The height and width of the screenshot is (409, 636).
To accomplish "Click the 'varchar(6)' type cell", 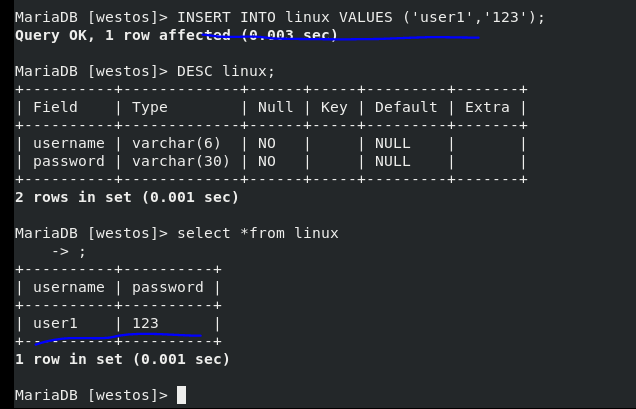I will pyautogui.click(x=176, y=143).
